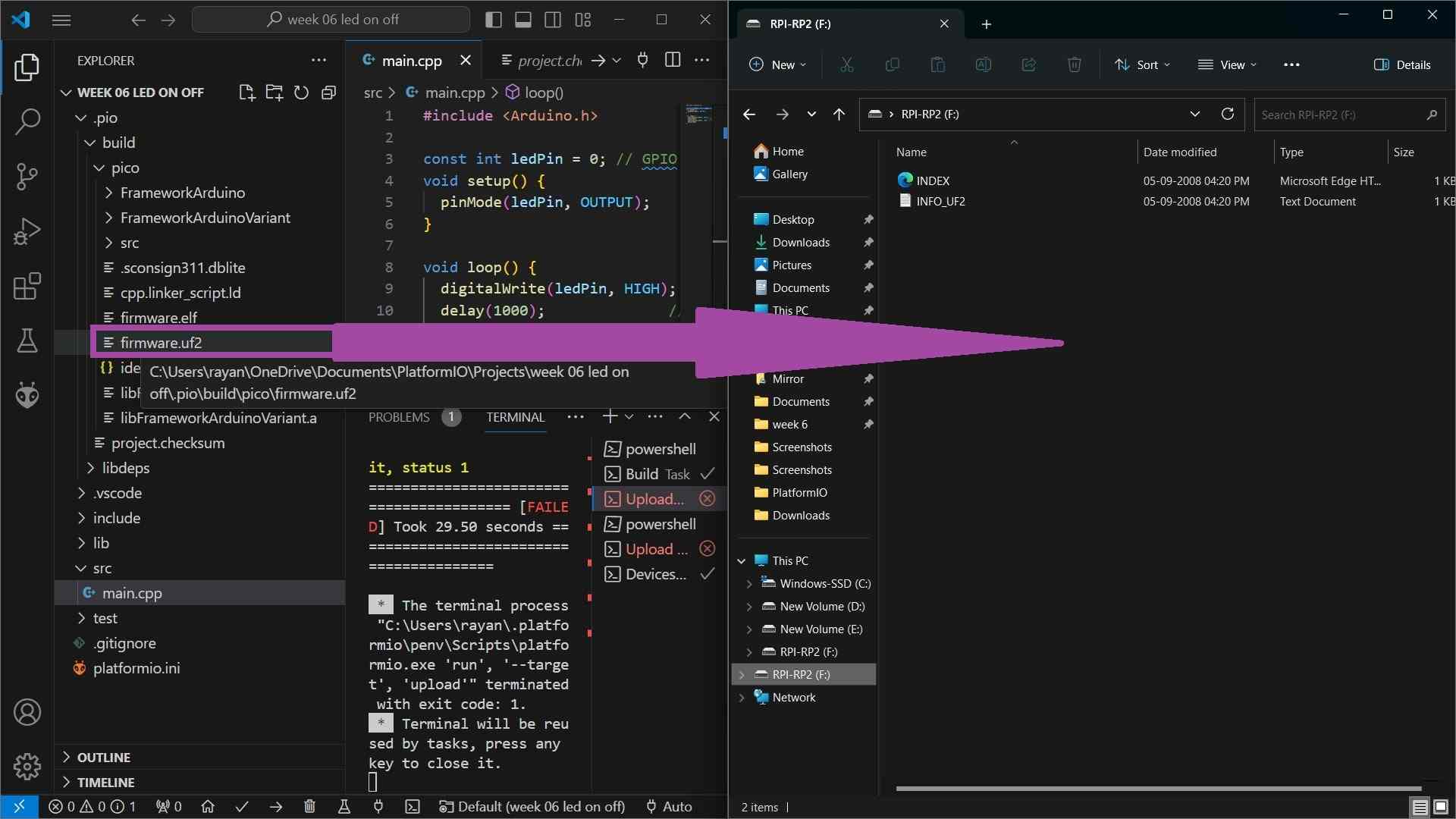Open the Run and Debug view
The width and height of the screenshot is (1456, 819).
[27, 231]
